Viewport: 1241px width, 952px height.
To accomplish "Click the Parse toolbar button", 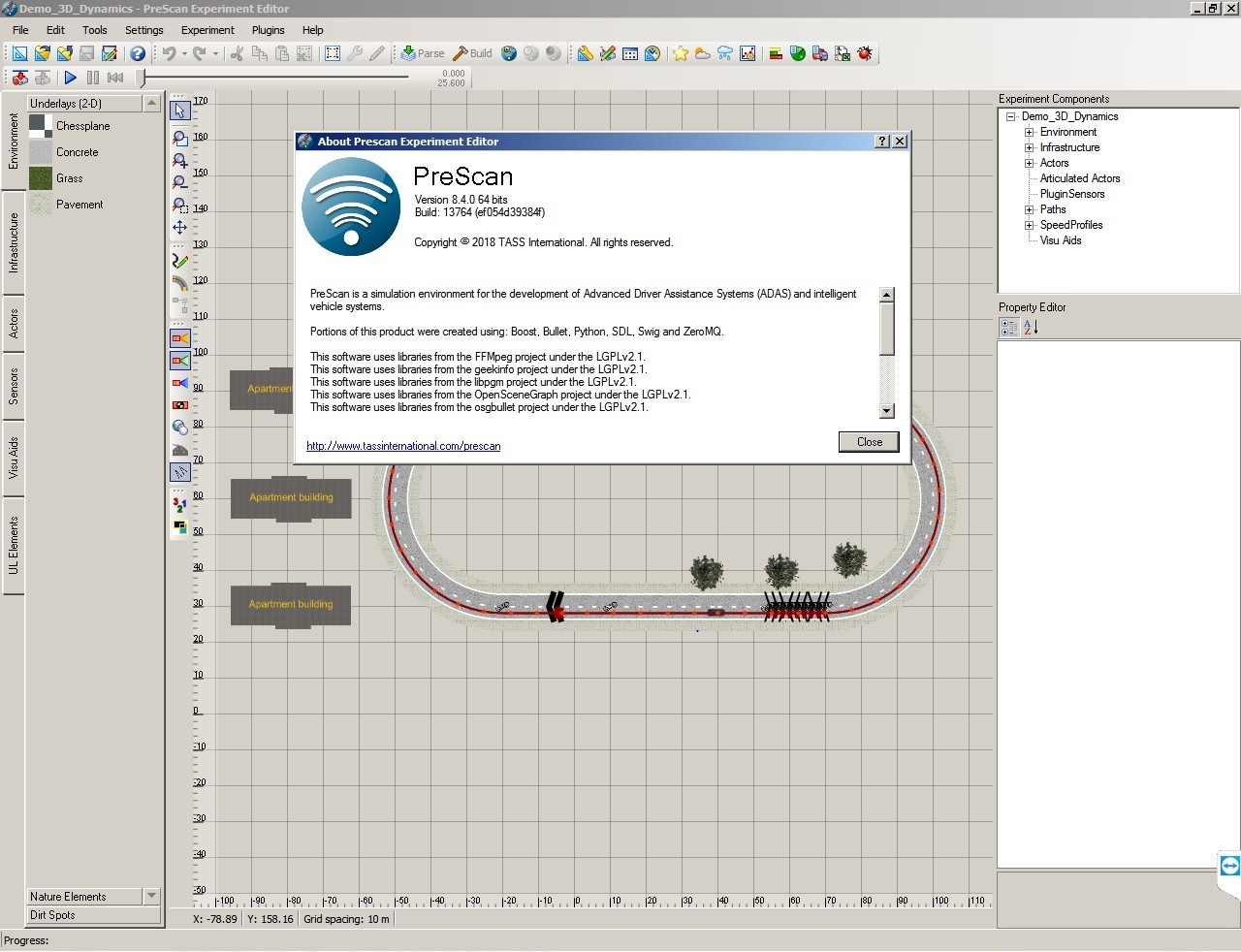I will [423, 53].
